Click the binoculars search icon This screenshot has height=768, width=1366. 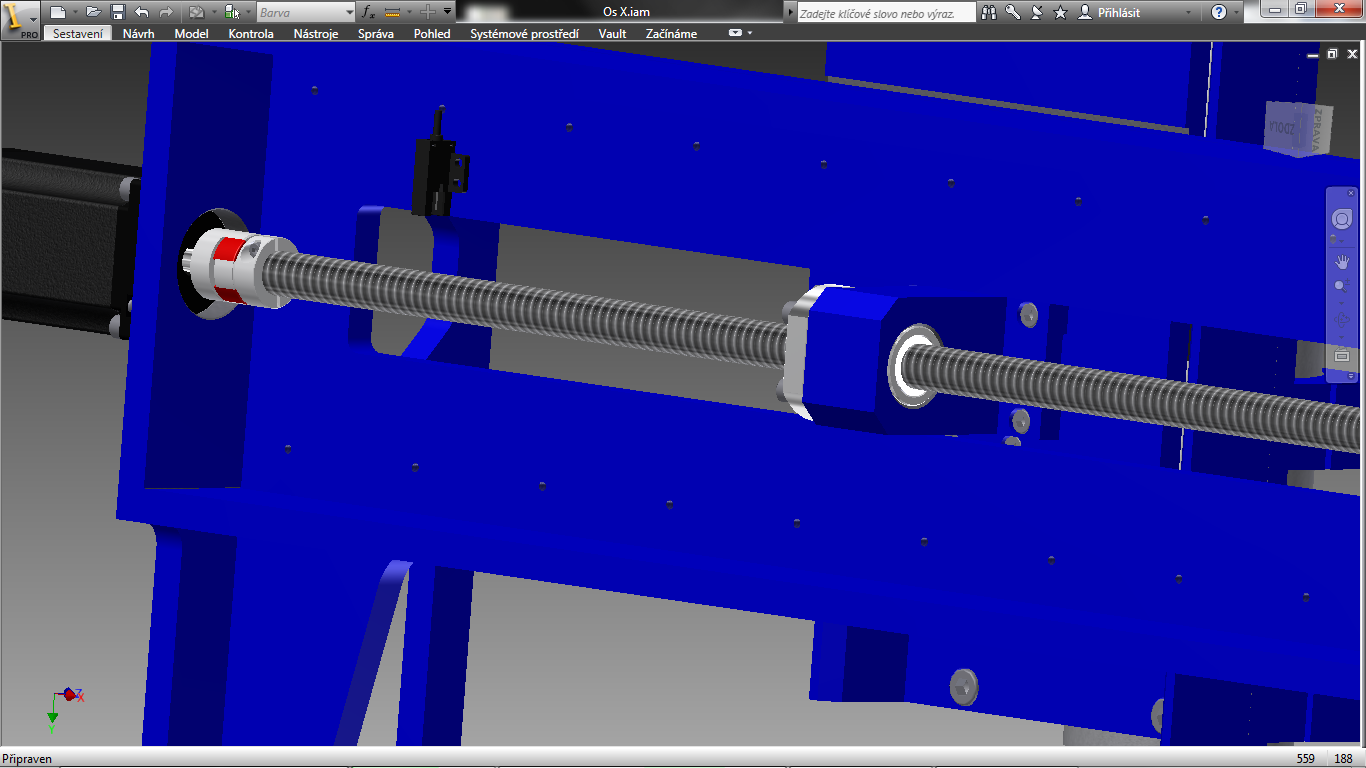click(989, 12)
